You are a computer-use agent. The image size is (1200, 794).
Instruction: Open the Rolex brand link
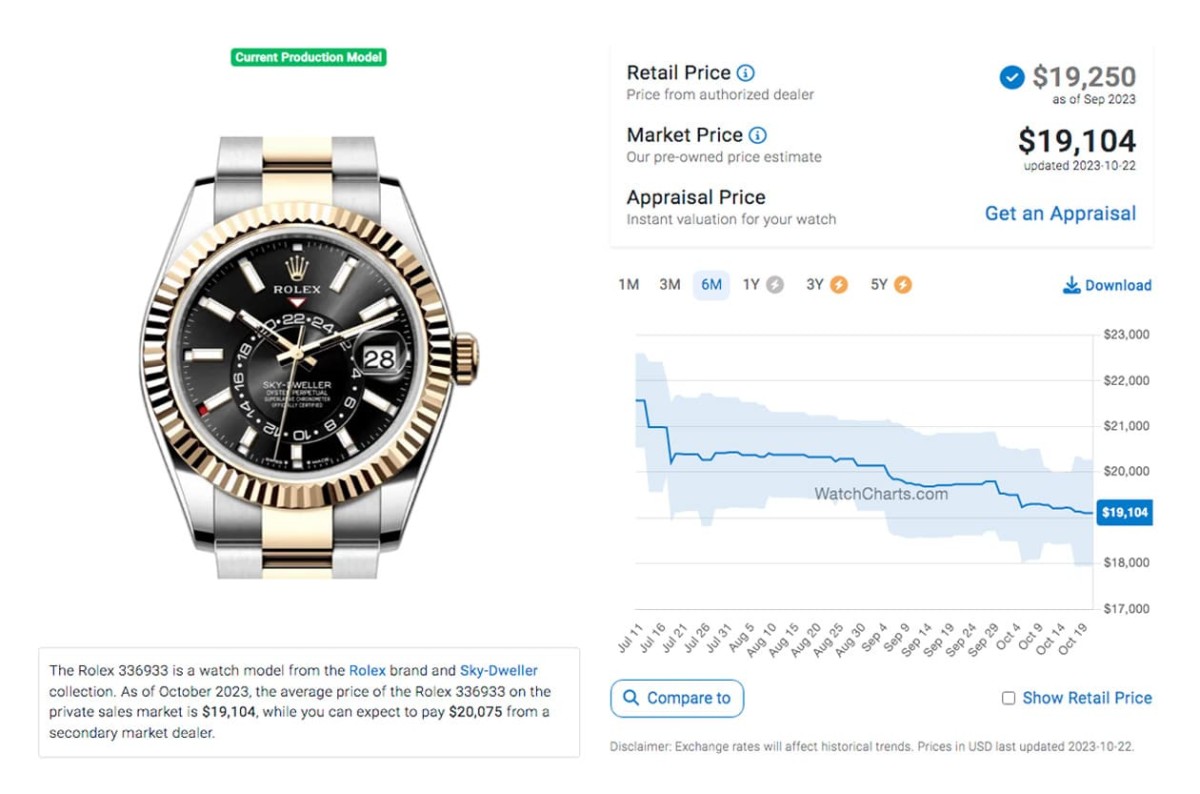click(367, 670)
